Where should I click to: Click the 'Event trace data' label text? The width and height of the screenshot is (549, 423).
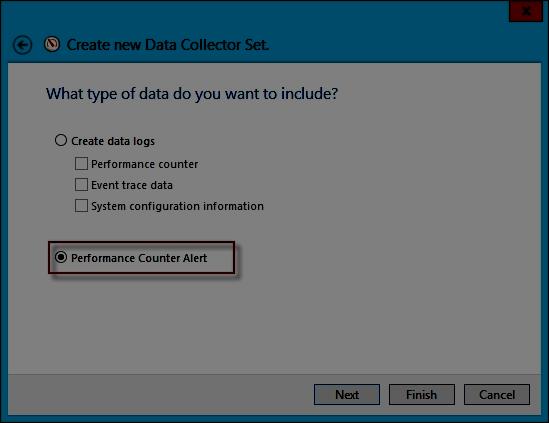click(x=132, y=185)
